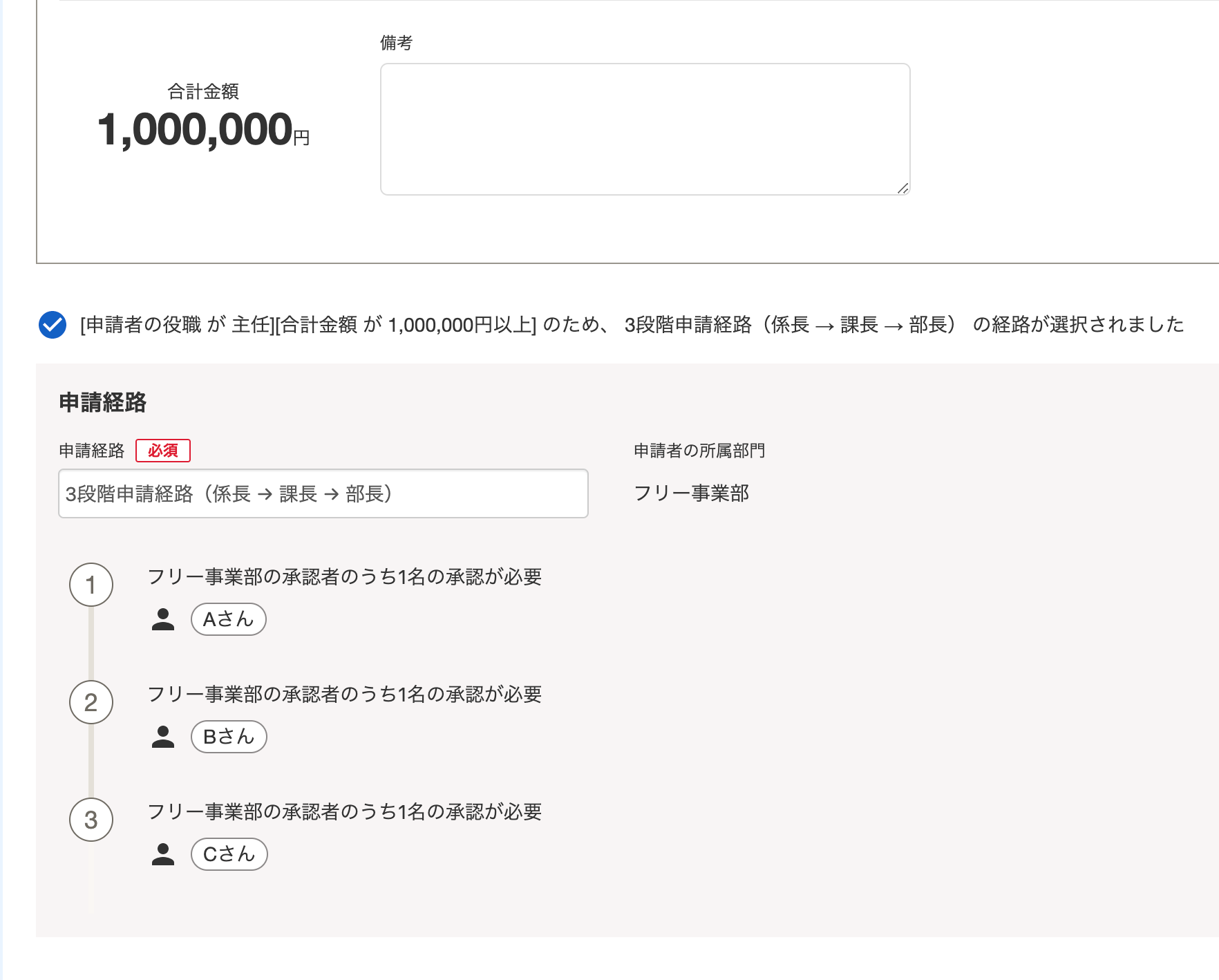This screenshot has width=1219, height=980.
Task: Click step 2 approval requirement text
Action: coord(345,694)
